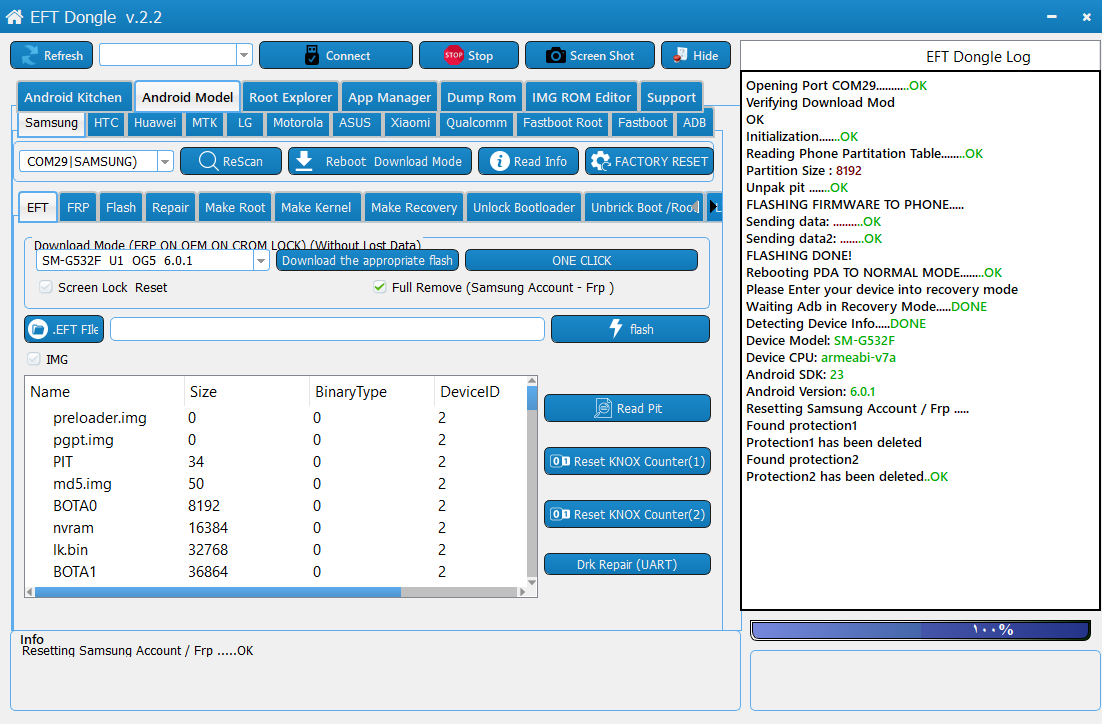Click the Reset KNOX Counter(1) binary icon
Viewport: 1102px width, 724px height.
coord(560,461)
